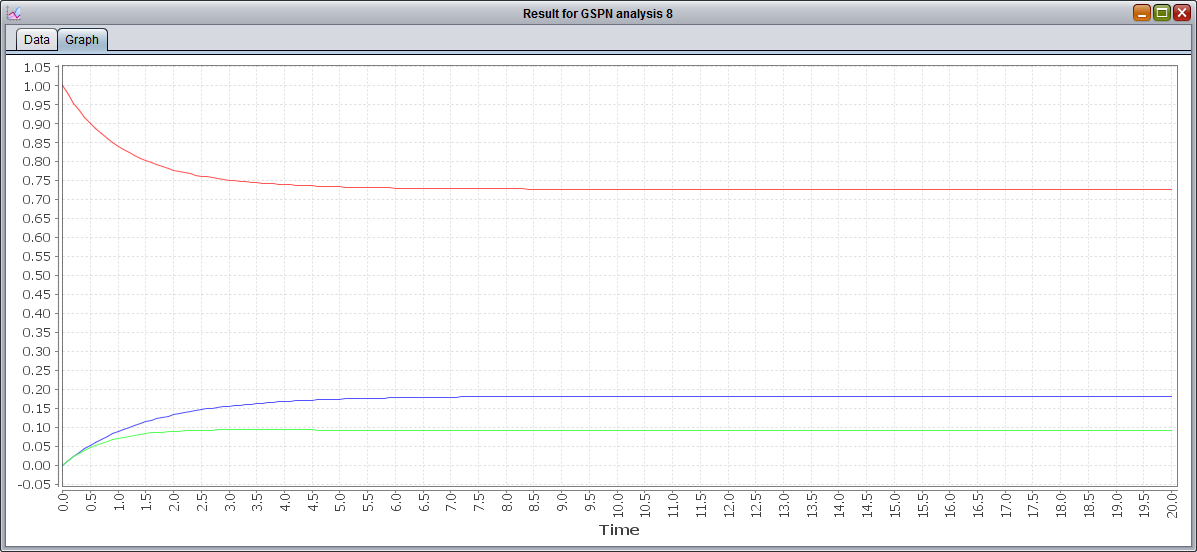Switch to the Data tab
The height and width of the screenshot is (552, 1197).
[x=37, y=40]
